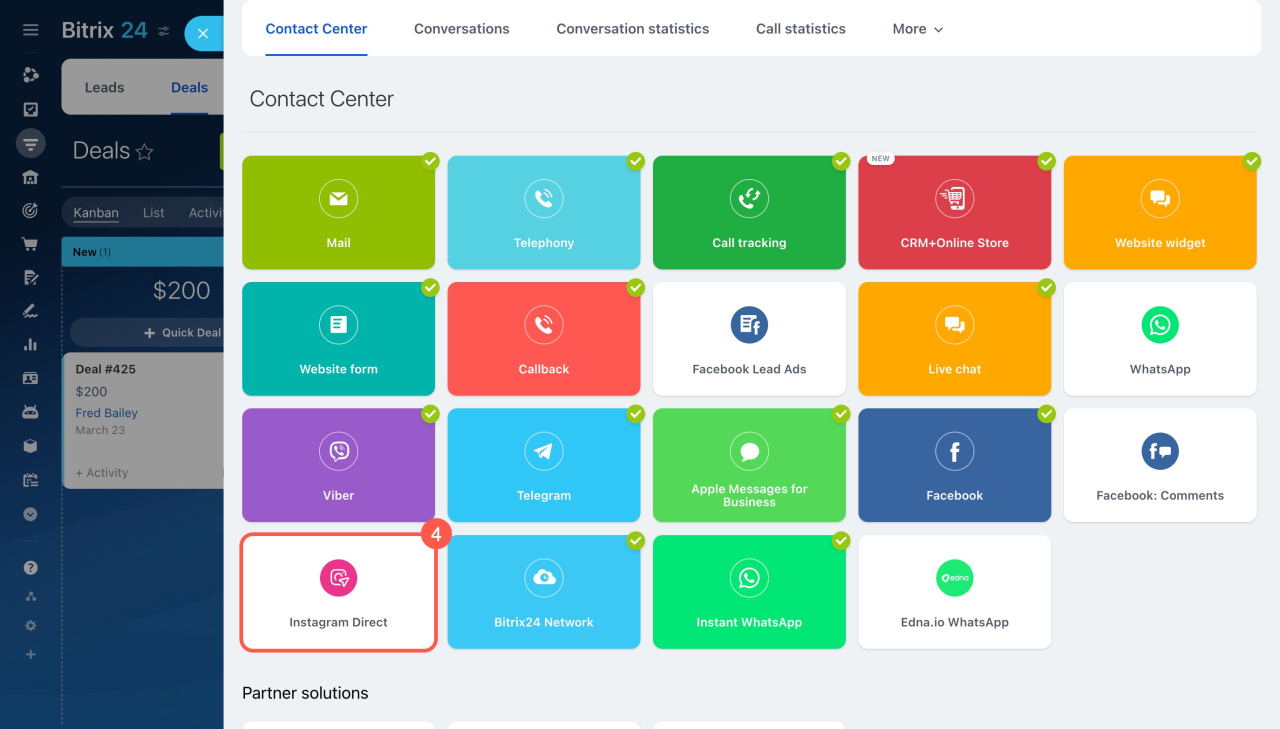Switch to the Conversations tab
Image resolution: width=1280 pixels, height=729 pixels.
tap(462, 29)
